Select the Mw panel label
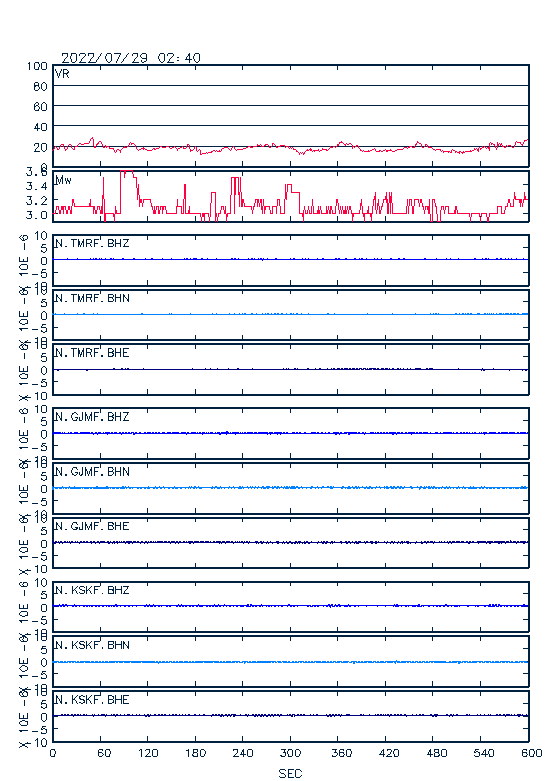The width and height of the screenshot is (554, 781). (x=63, y=180)
